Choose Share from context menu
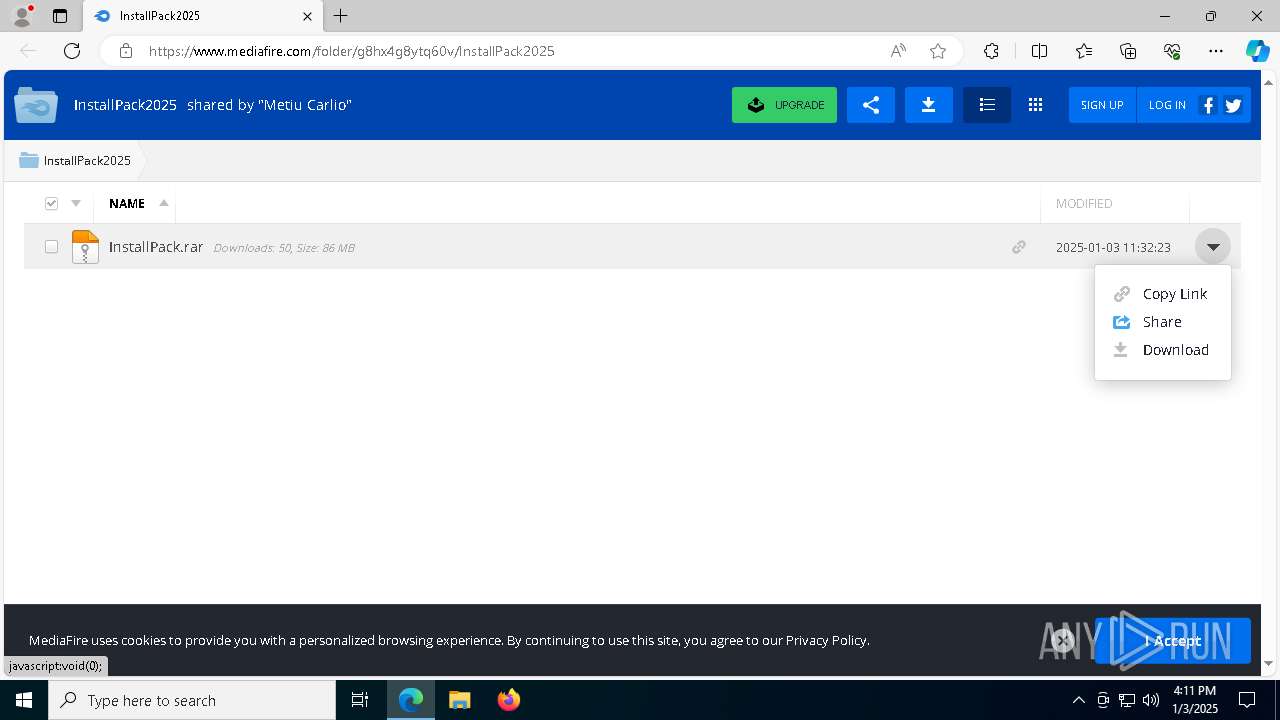This screenshot has width=1280, height=720. click(1162, 322)
